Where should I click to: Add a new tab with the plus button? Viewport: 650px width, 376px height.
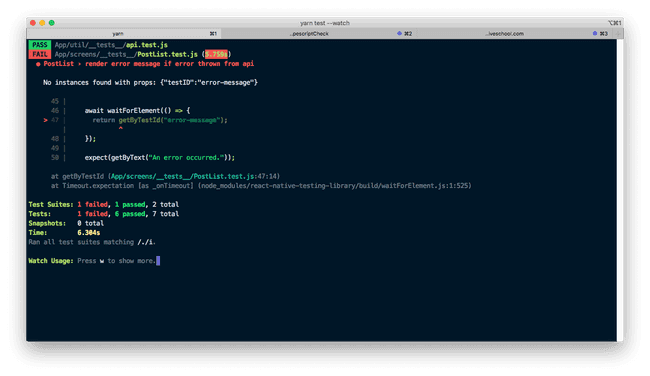(618, 34)
